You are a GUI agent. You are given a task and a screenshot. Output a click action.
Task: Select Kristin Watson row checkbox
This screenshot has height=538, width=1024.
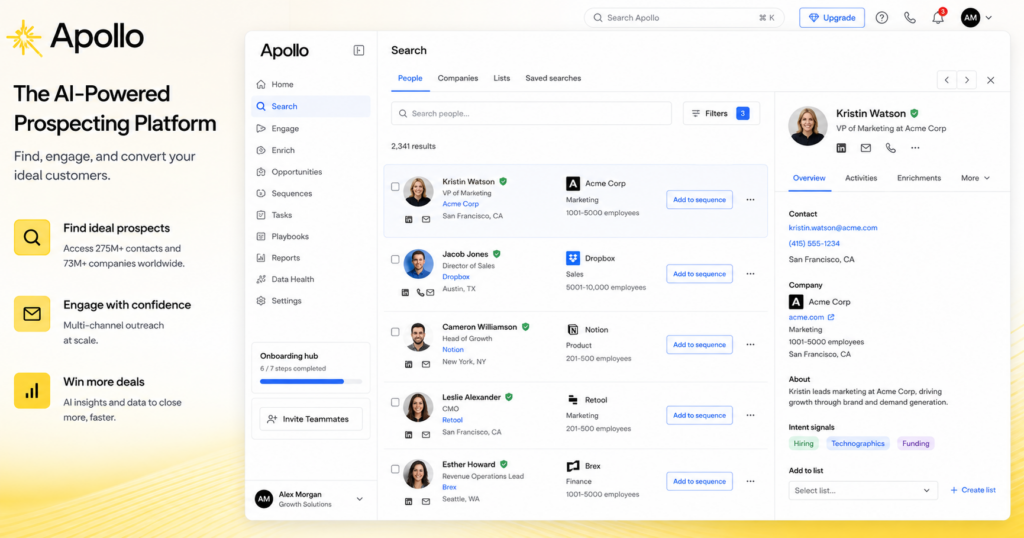(x=395, y=187)
